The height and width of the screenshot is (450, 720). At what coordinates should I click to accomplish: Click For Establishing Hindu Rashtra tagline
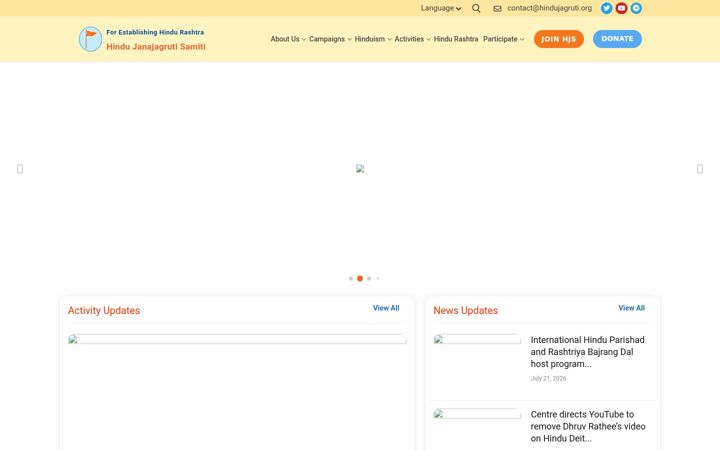click(x=155, y=32)
